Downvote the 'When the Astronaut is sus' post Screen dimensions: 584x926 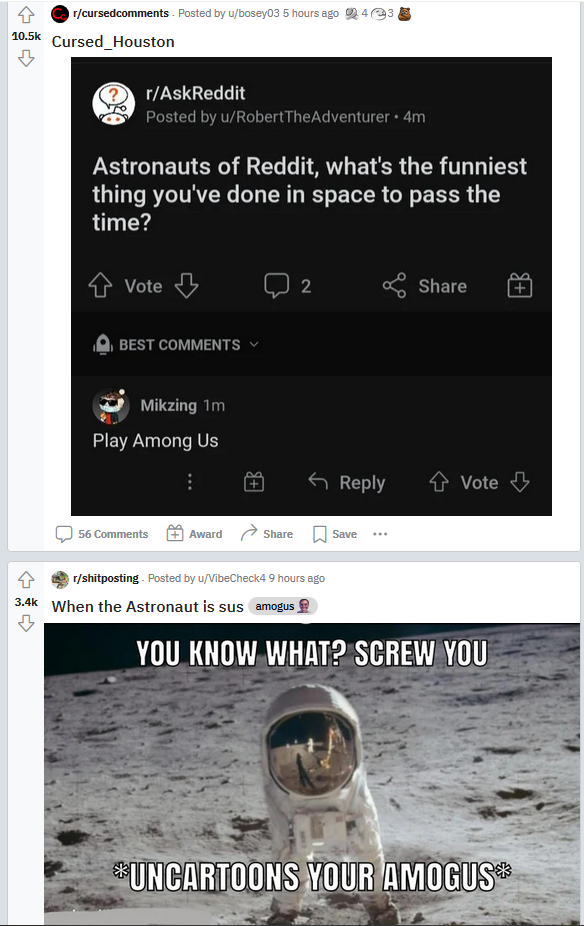(26, 623)
